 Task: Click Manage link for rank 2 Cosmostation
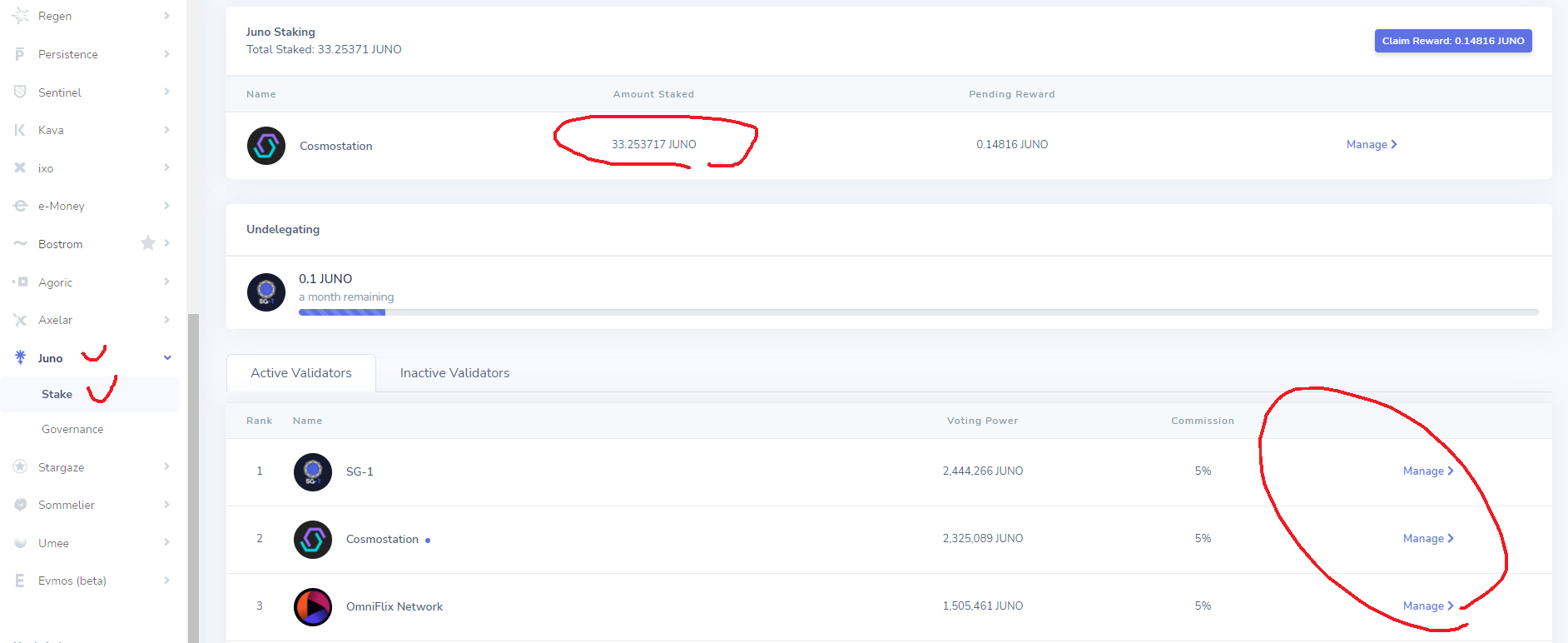coord(1428,538)
